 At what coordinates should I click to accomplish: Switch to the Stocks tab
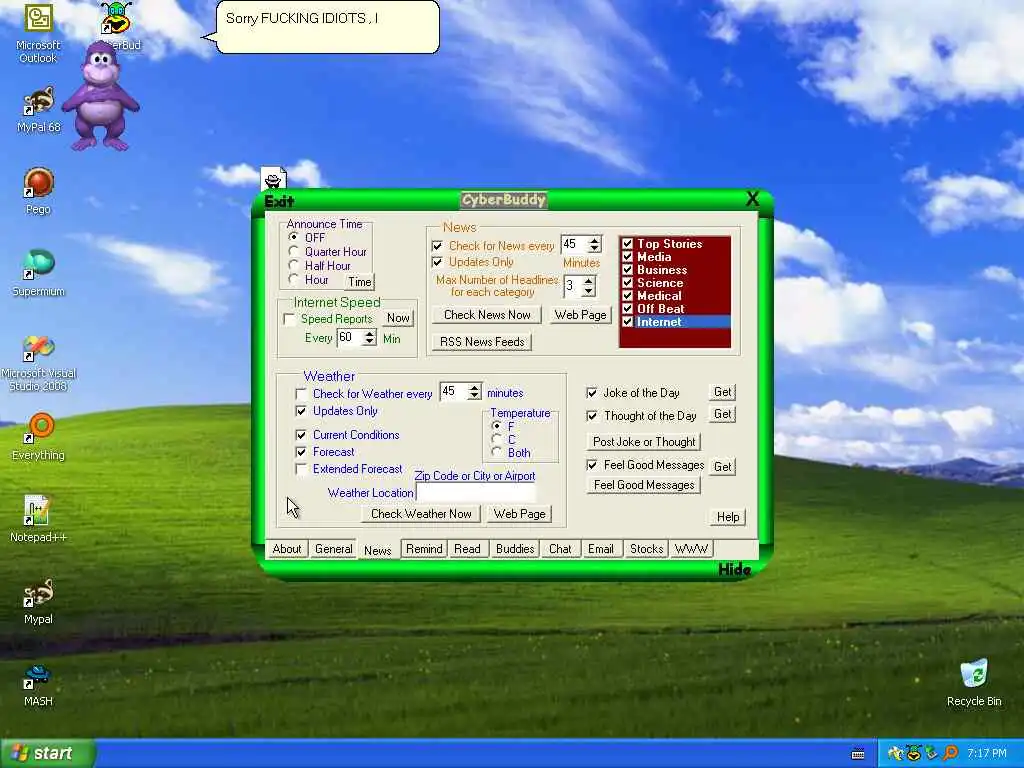click(646, 549)
